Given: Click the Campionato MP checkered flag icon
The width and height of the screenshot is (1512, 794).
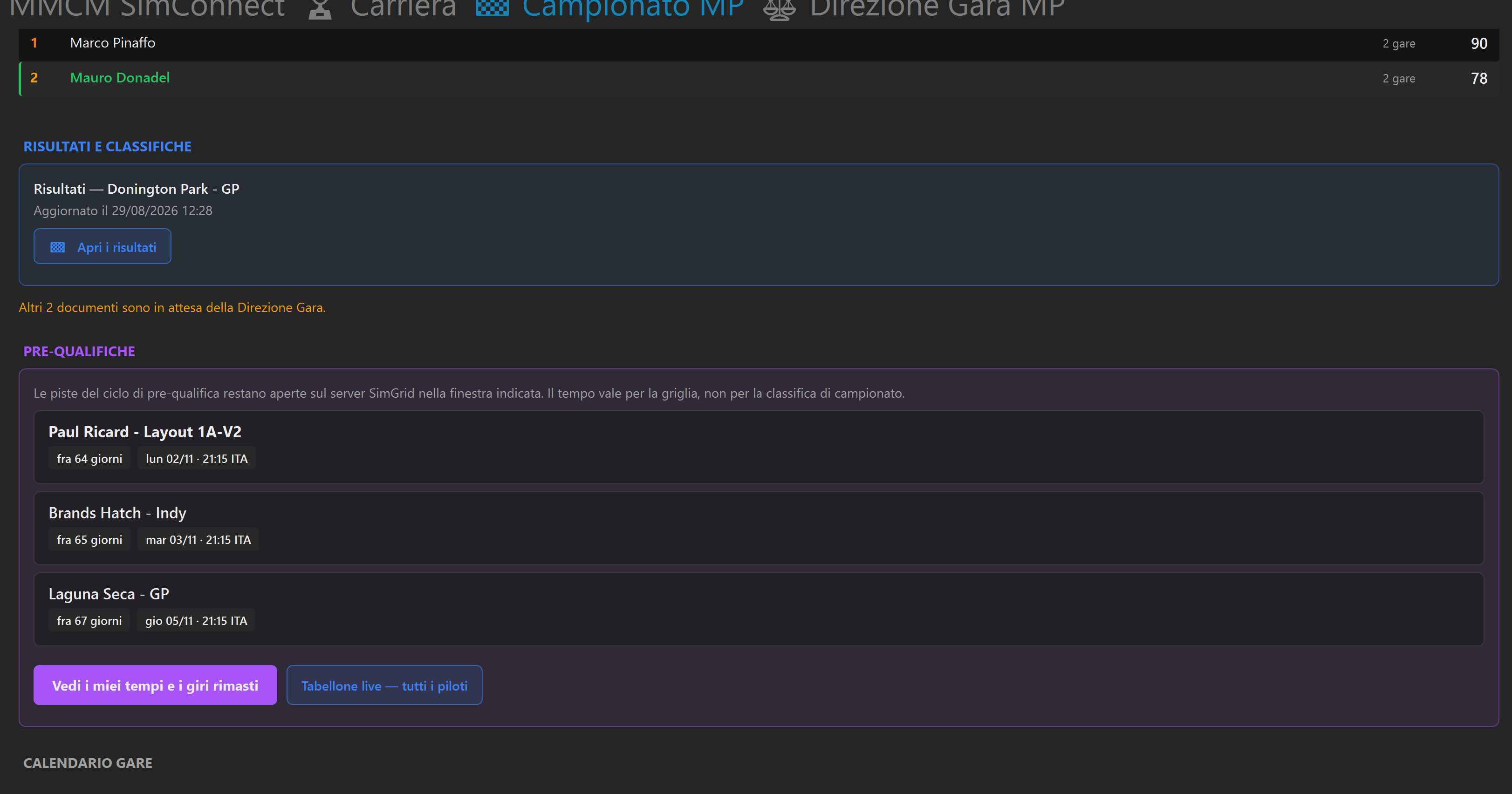Looking at the screenshot, I should click(x=492, y=7).
